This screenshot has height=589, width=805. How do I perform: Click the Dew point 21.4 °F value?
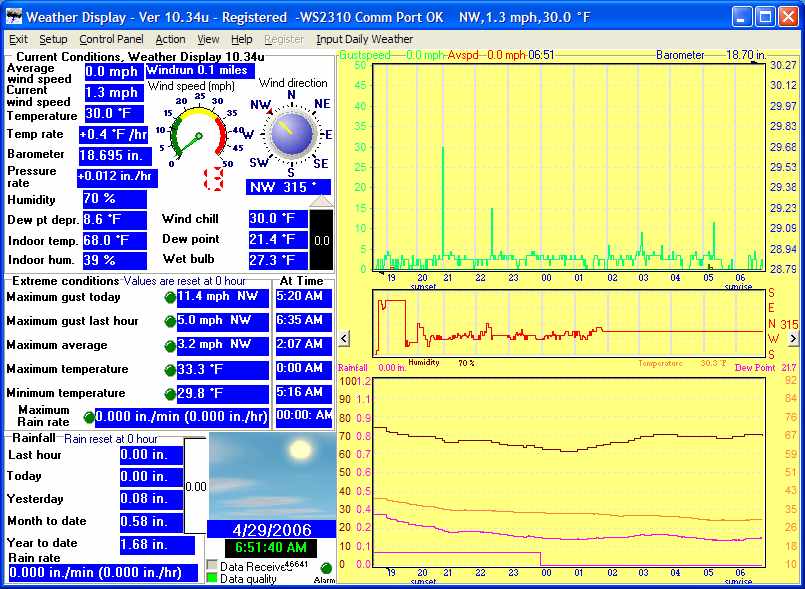tap(278, 240)
